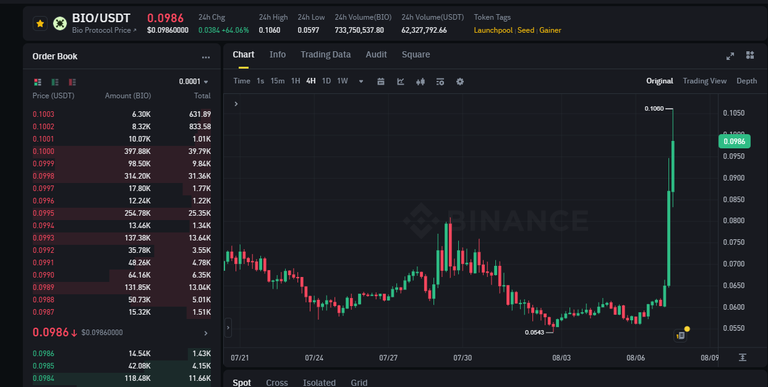Select the 1D interval
Screen dimensions: 768x387
coord(326,81)
